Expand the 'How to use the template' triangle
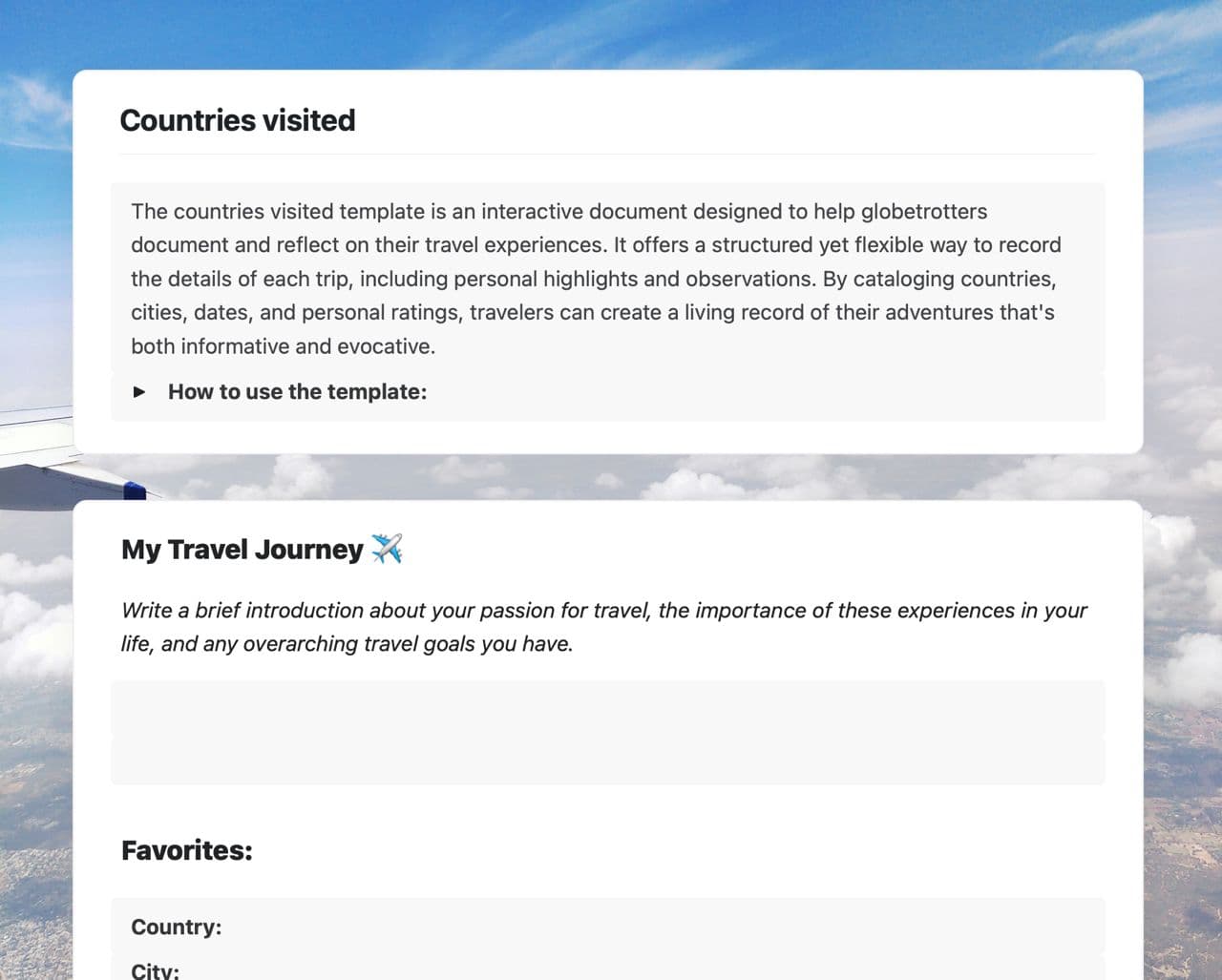Screen dimensions: 1222x980 [139, 392]
